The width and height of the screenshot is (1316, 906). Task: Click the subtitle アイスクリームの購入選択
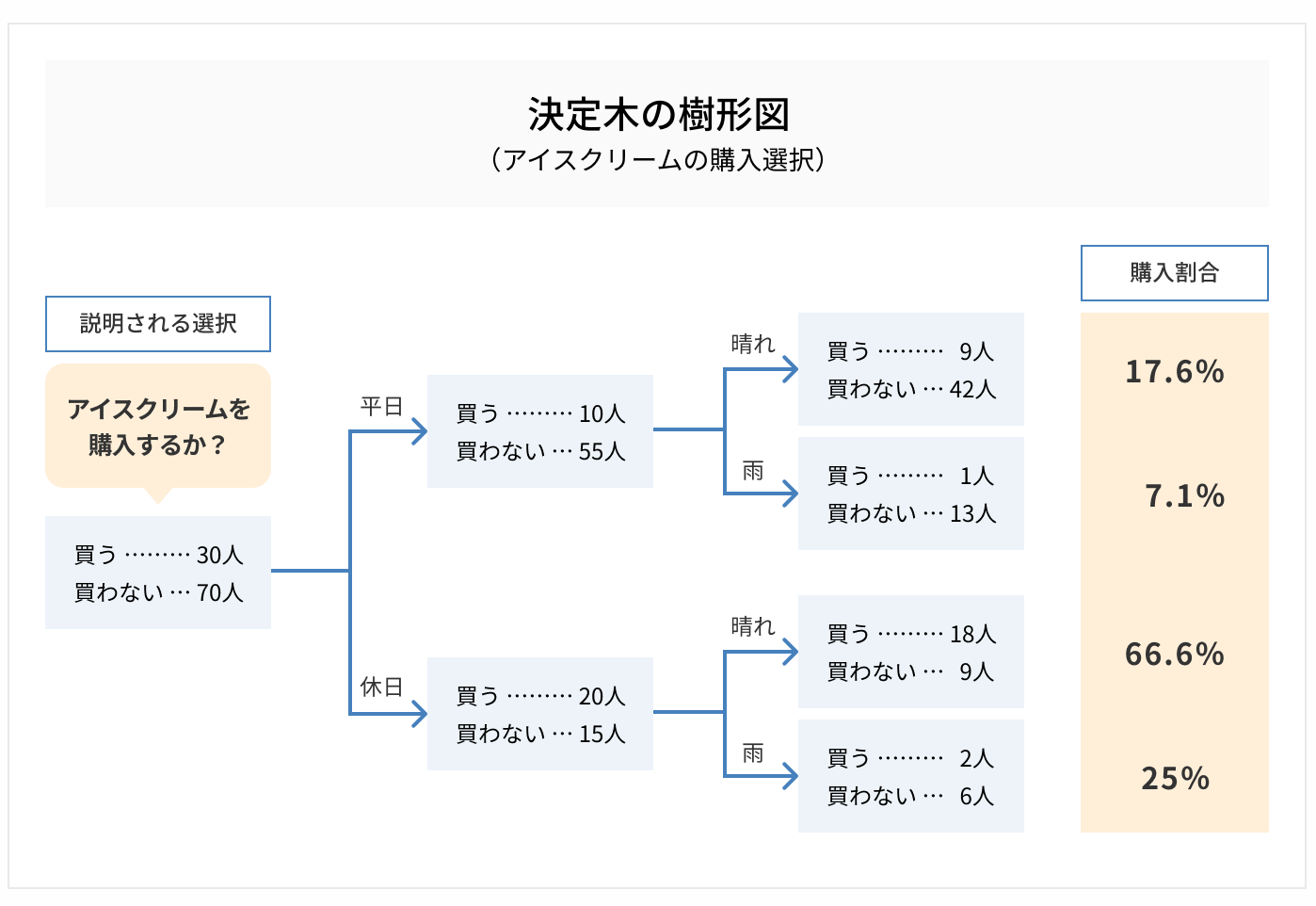click(x=658, y=160)
